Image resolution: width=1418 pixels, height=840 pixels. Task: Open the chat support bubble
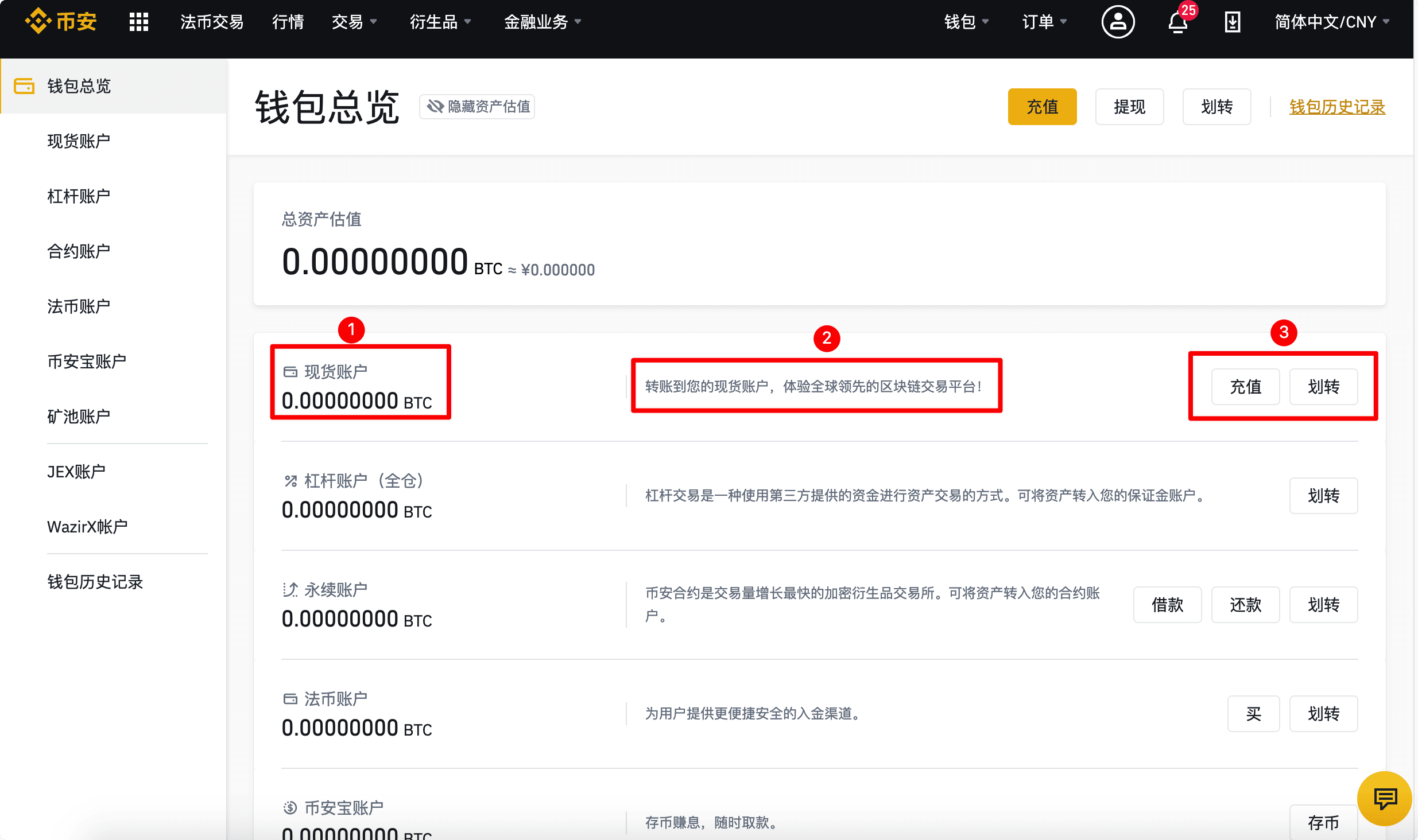click(x=1385, y=799)
